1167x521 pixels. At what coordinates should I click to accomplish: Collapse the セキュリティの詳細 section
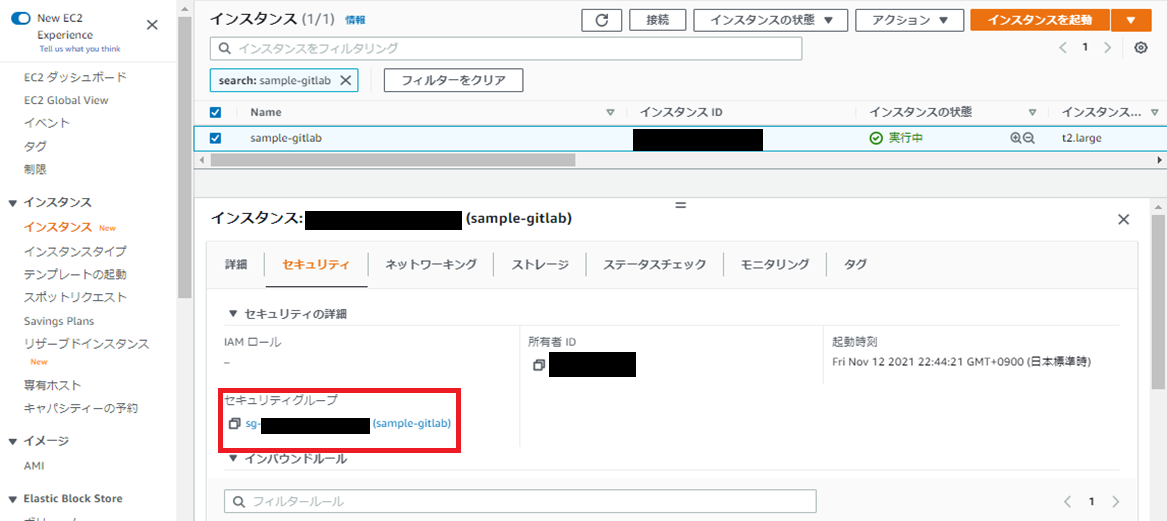233,313
